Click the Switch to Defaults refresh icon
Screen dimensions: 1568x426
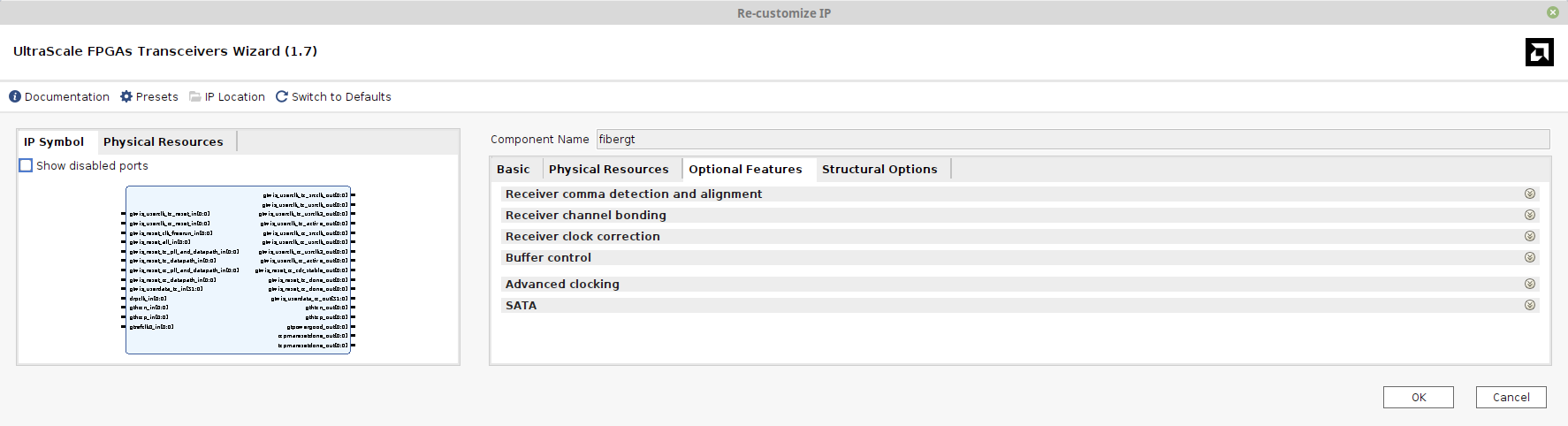point(282,96)
